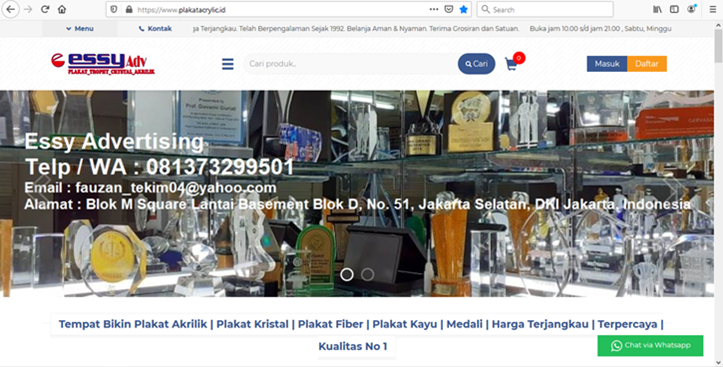Toggle the blue bookmark star
The height and width of the screenshot is (367, 723).
point(463,9)
